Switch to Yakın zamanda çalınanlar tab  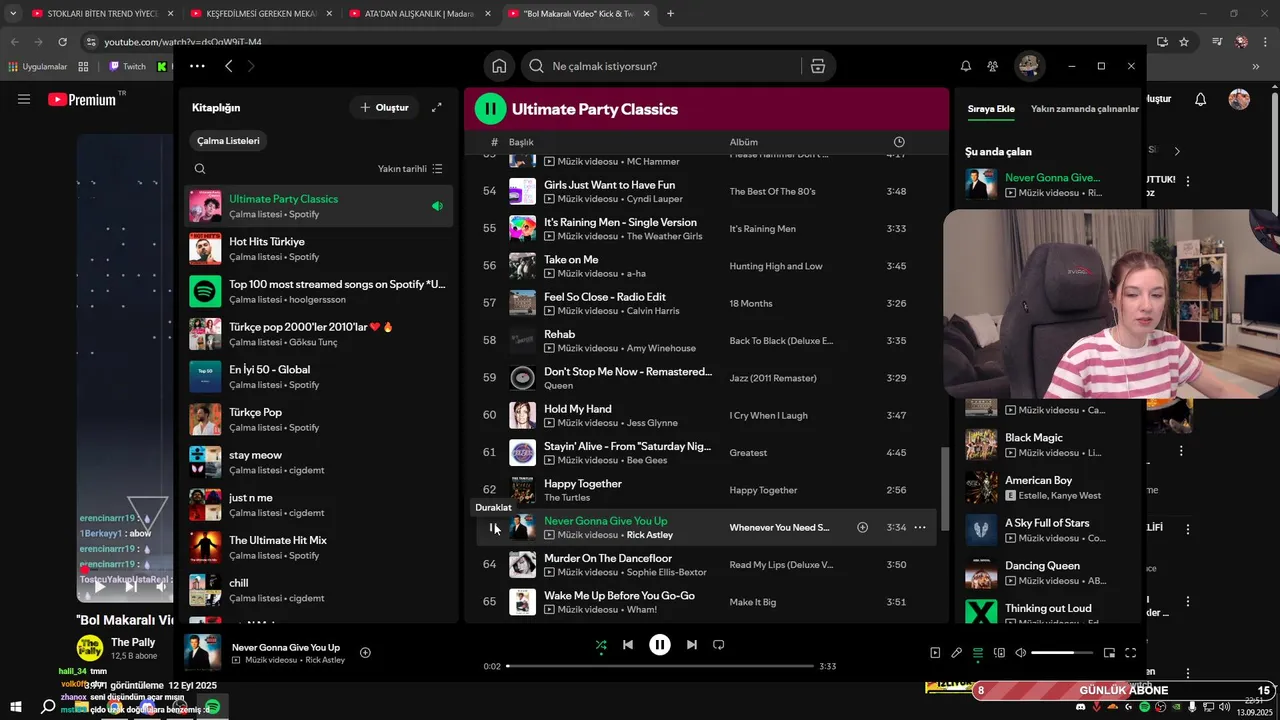(1085, 109)
